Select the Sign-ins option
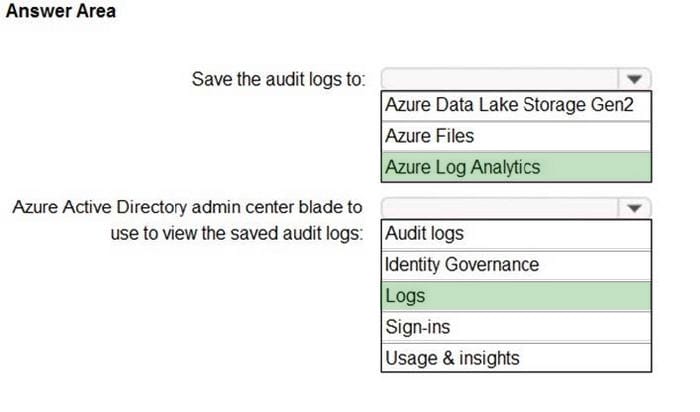This screenshot has width=700, height=412. pos(516,327)
